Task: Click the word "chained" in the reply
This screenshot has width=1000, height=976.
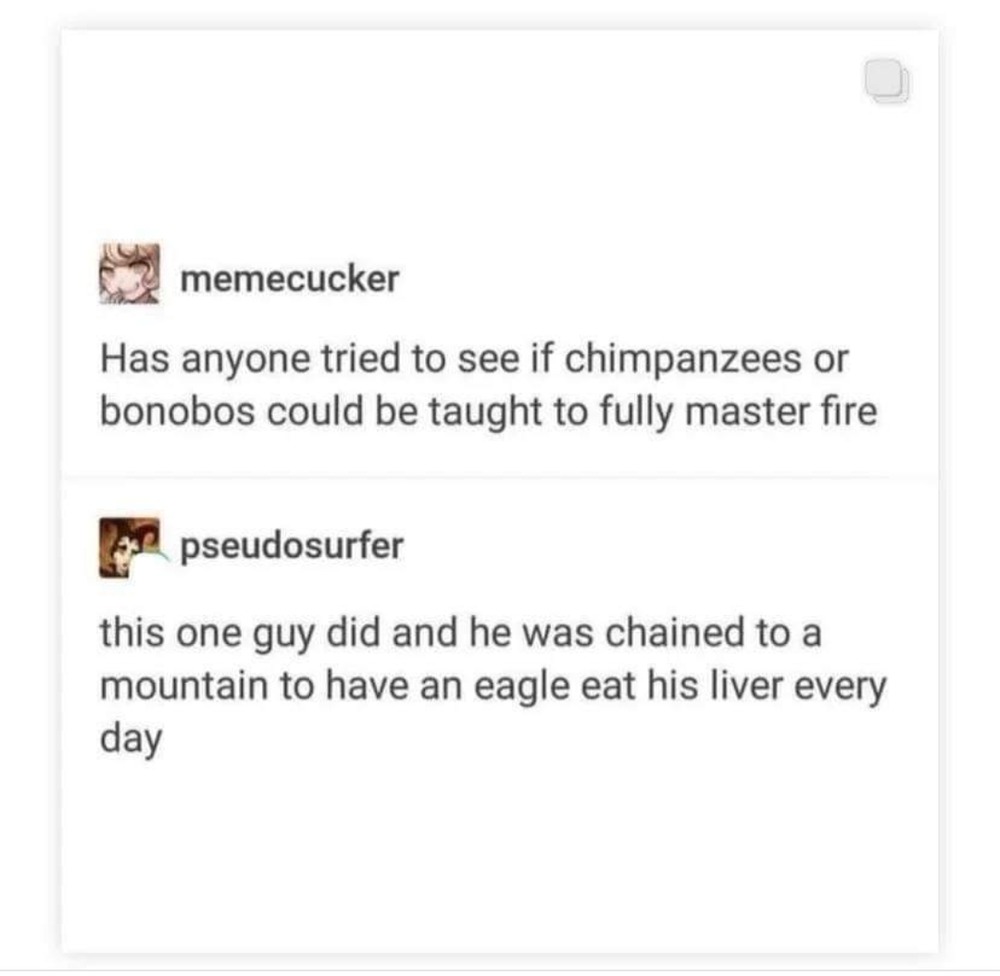Action: [x=674, y=633]
